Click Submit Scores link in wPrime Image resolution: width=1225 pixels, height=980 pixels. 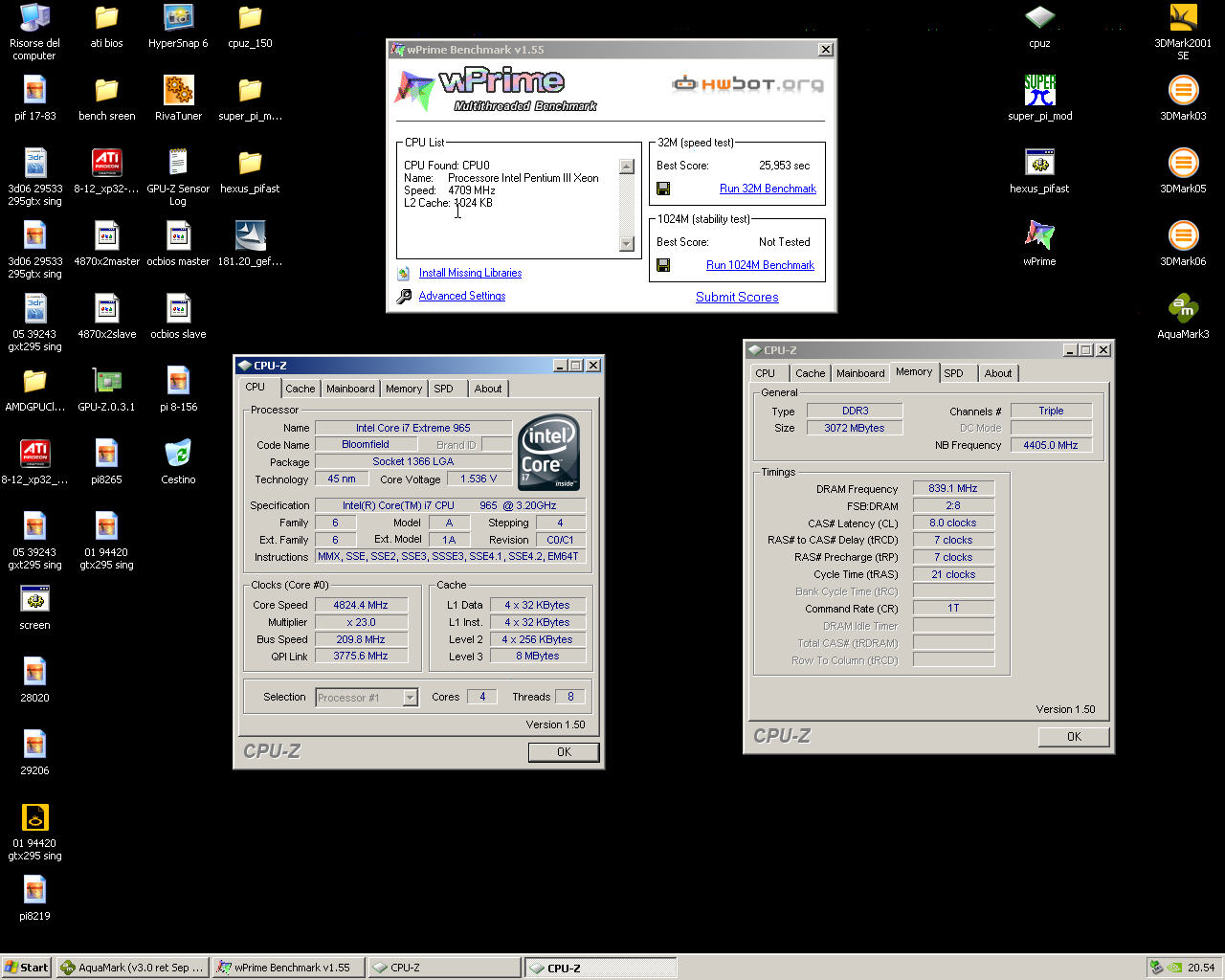pos(737,297)
